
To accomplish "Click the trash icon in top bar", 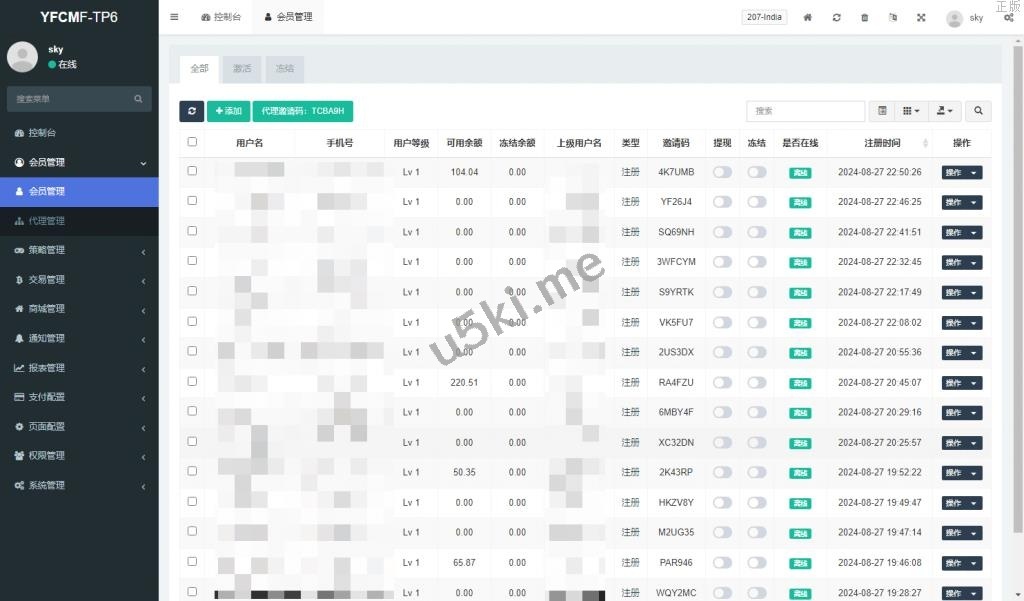I will click(865, 17).
